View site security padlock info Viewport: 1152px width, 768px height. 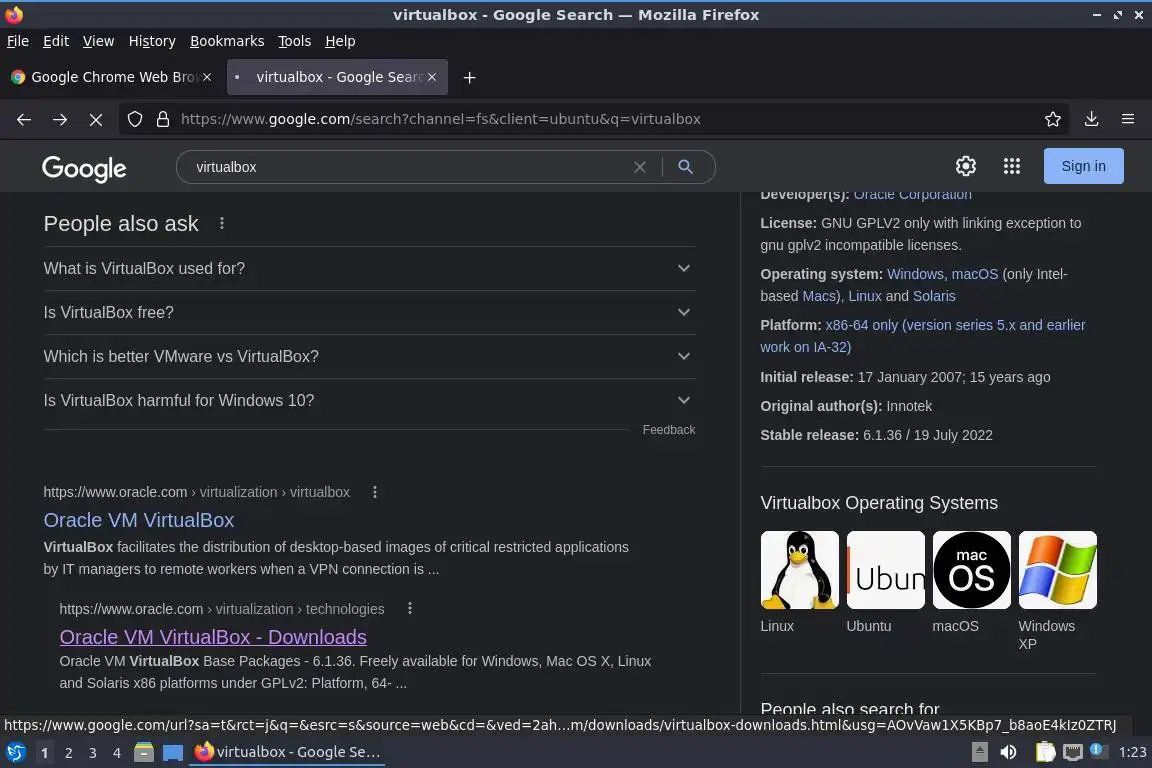163,119
